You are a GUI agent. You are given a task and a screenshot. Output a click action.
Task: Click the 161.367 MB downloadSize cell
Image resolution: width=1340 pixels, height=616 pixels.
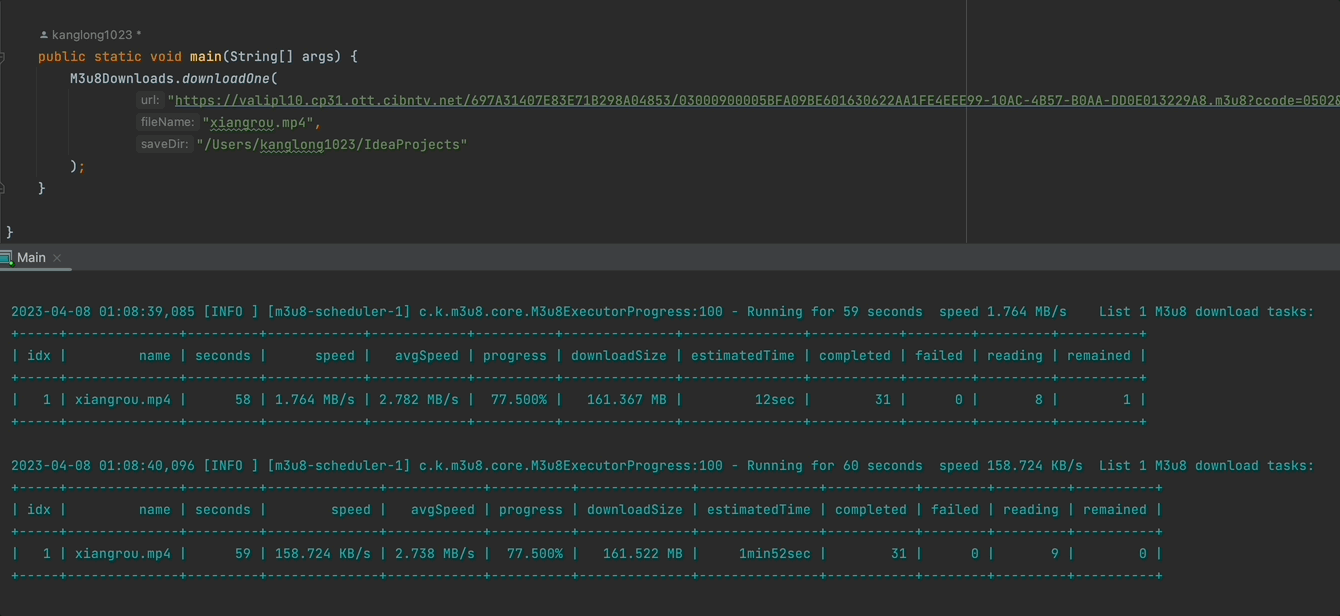(x=627, y=399)
